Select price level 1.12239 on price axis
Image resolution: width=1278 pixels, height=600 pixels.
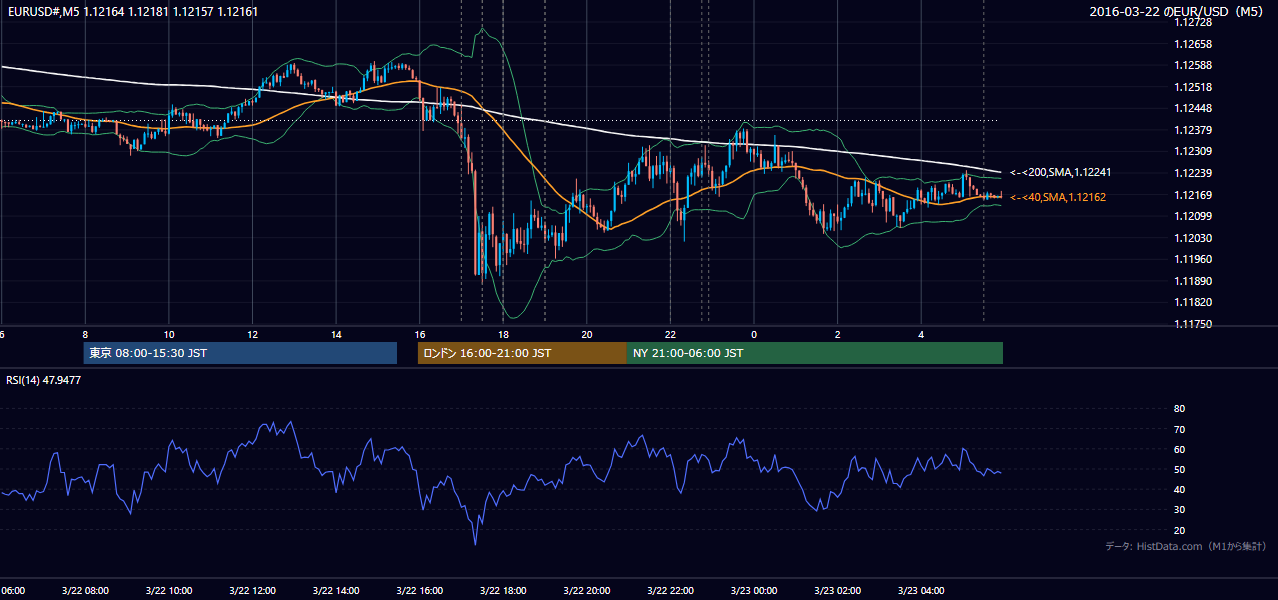1194,173
